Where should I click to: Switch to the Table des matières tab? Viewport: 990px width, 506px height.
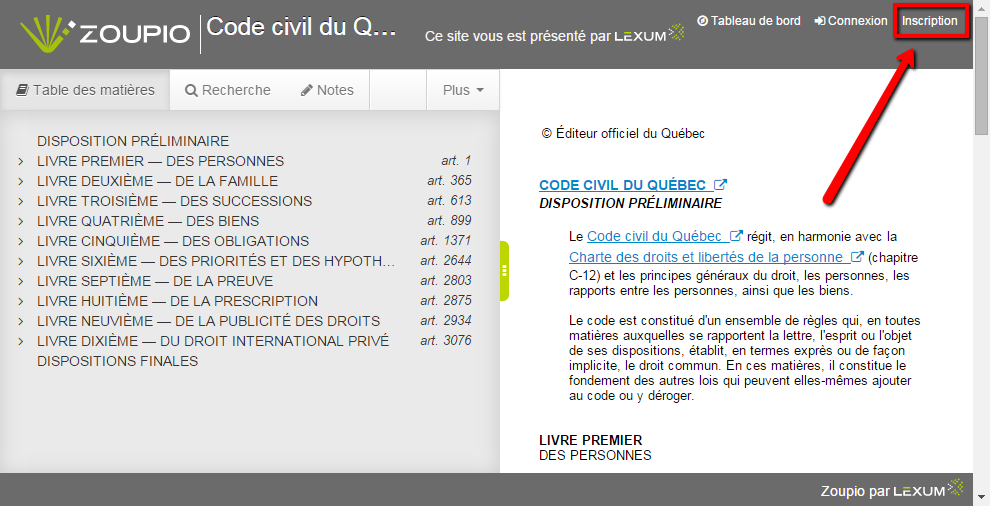[x=86, y=90]
